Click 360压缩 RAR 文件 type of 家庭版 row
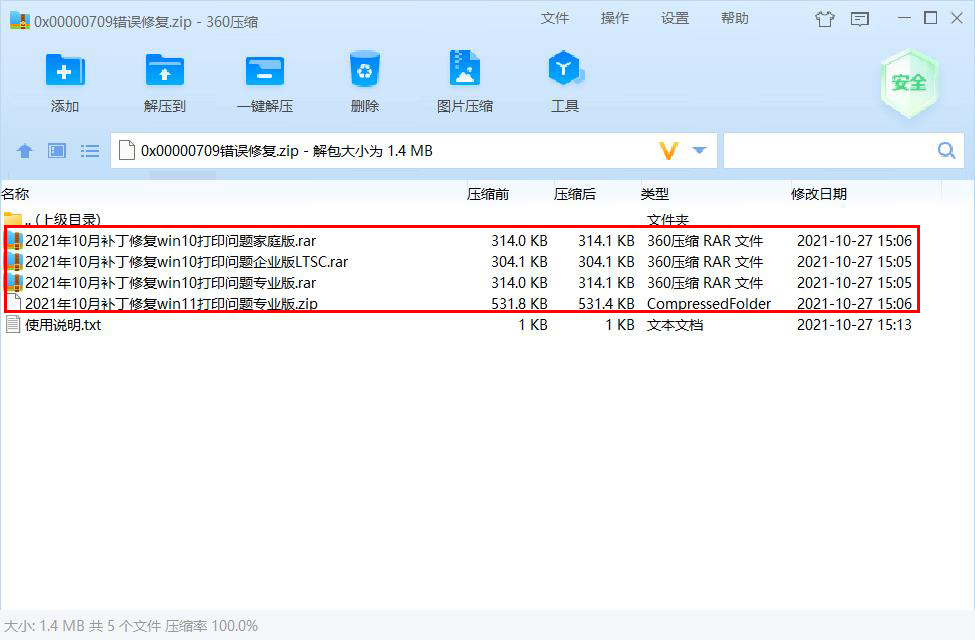The image size is (975, 640). click(705, 241)
